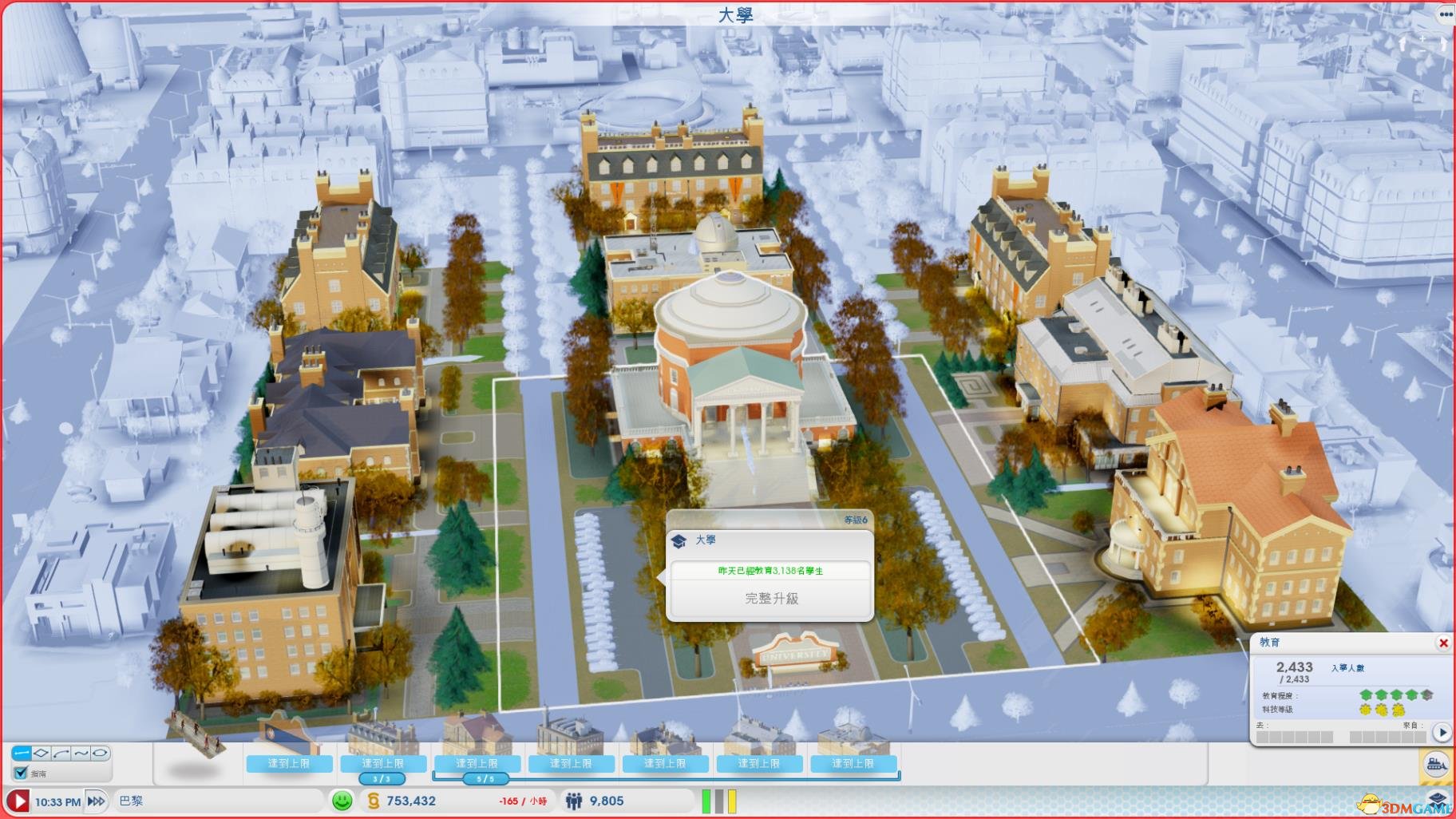This screenshot has height=819, width=1456.
Task: Close the 教育 info panel
Action: 1443,643
